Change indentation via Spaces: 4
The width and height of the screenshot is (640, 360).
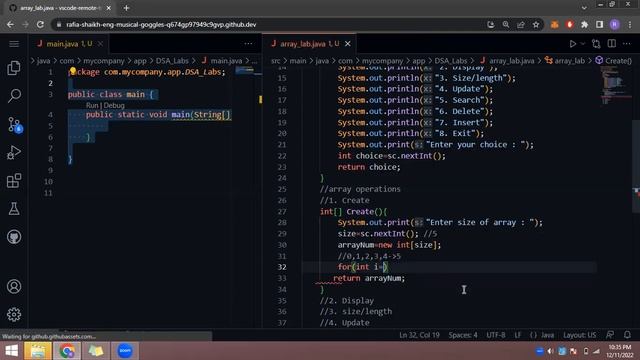[x=463, y=335]
